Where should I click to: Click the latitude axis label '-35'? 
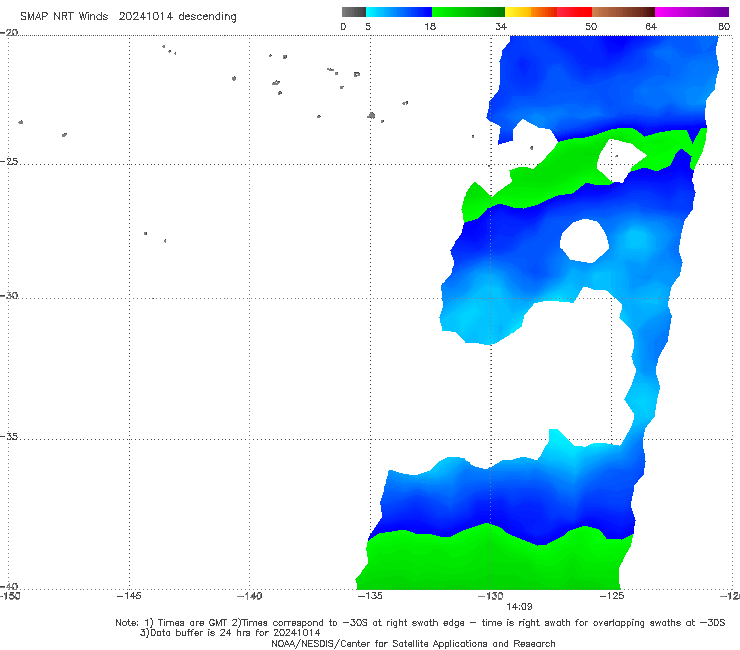tap(10, 437)
